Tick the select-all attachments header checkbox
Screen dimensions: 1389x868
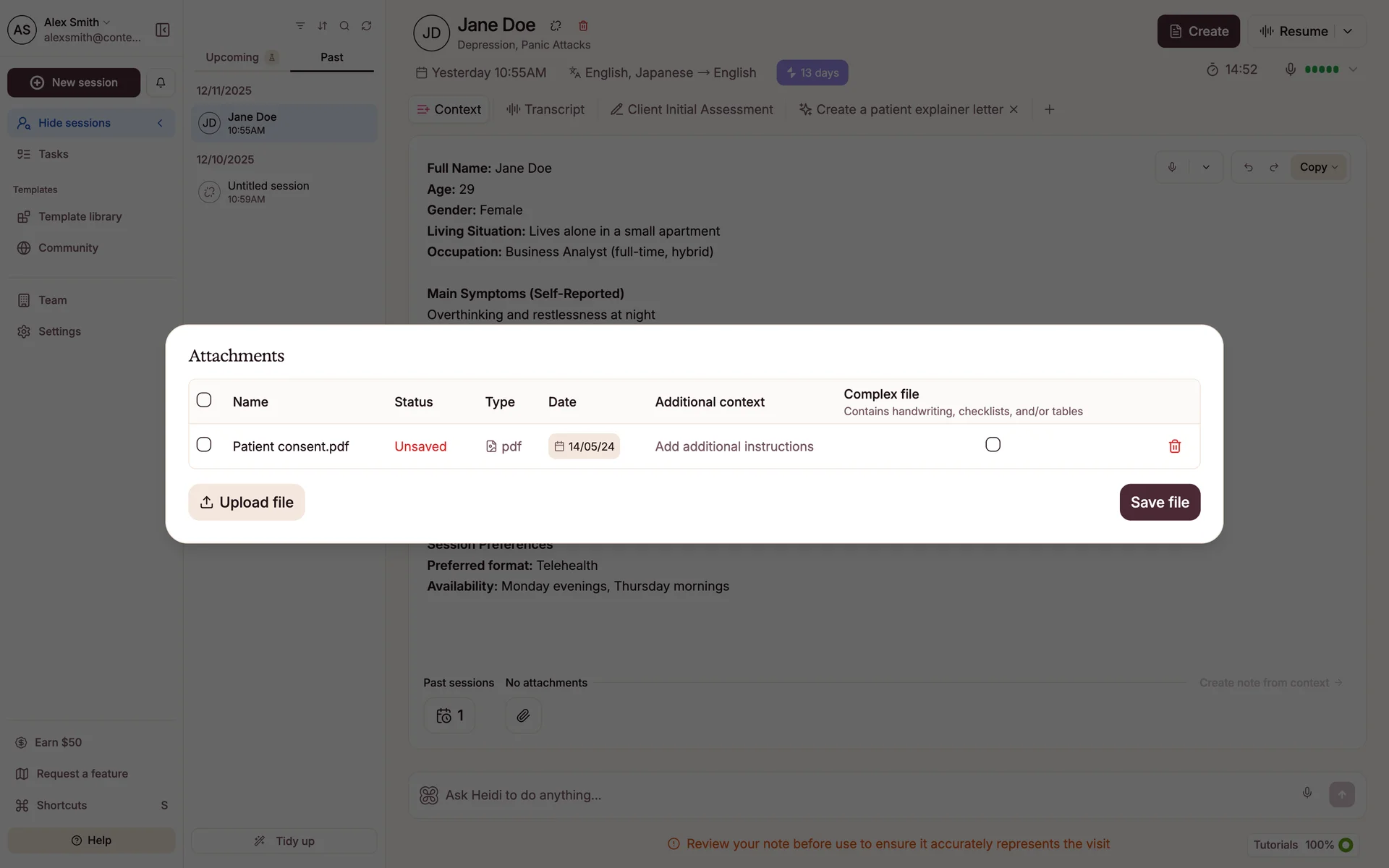click(204, 400)
